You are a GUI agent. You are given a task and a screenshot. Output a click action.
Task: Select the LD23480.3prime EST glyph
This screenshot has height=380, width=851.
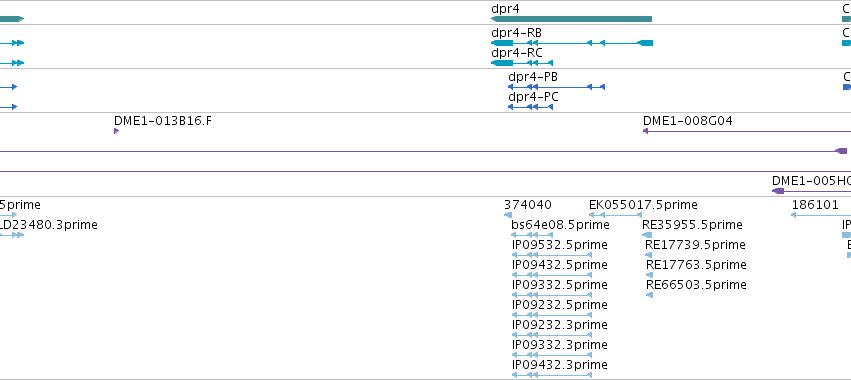pos(12,235)
